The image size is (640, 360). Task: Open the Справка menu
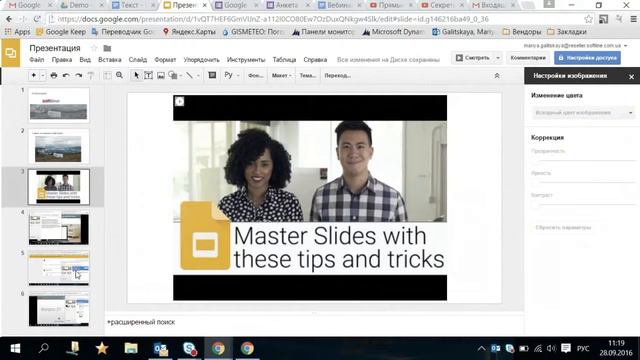315,60
